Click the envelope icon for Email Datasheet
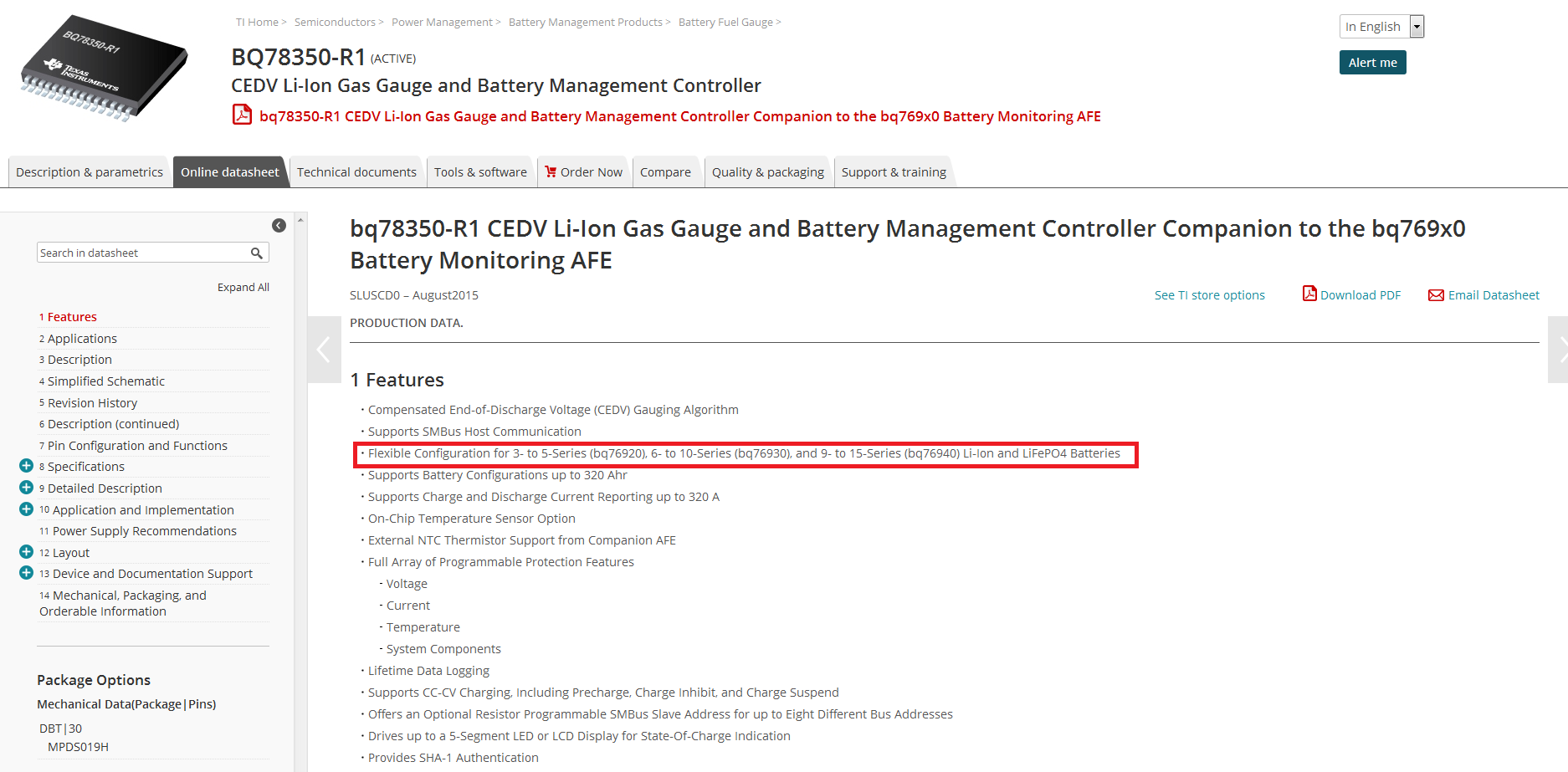The height and width of the screenshot is (772, 1568). click(x=1436, y=295)
